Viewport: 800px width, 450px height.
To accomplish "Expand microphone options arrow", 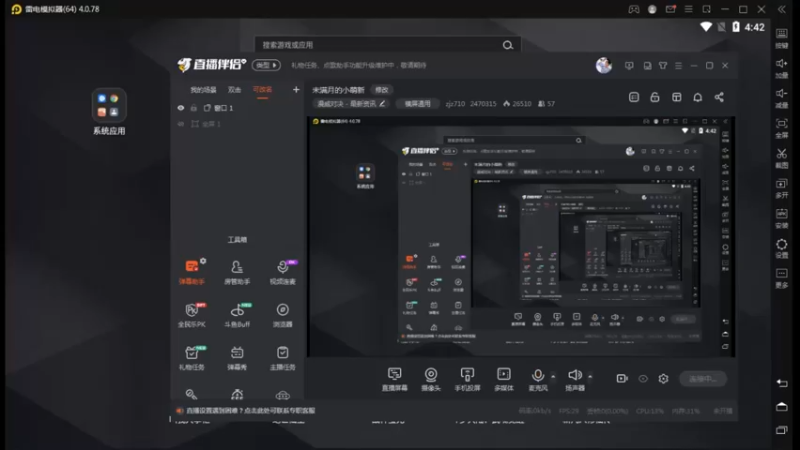I will click(553, 377).
